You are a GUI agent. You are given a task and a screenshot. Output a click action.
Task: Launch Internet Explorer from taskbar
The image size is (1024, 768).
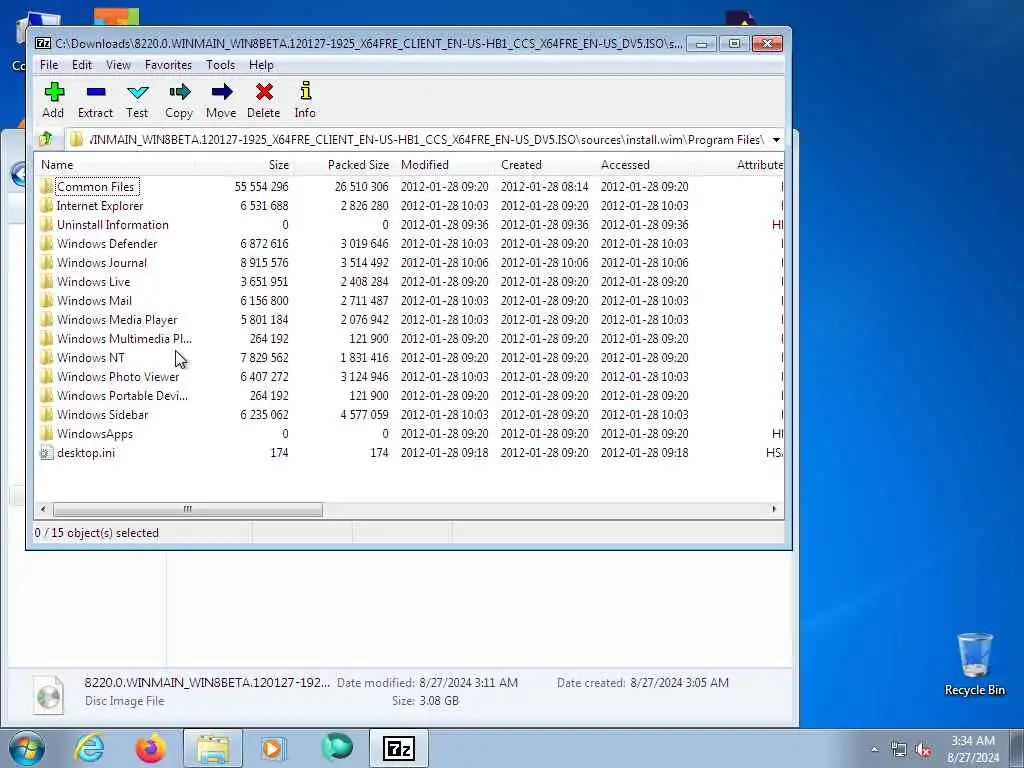[88, 748]
